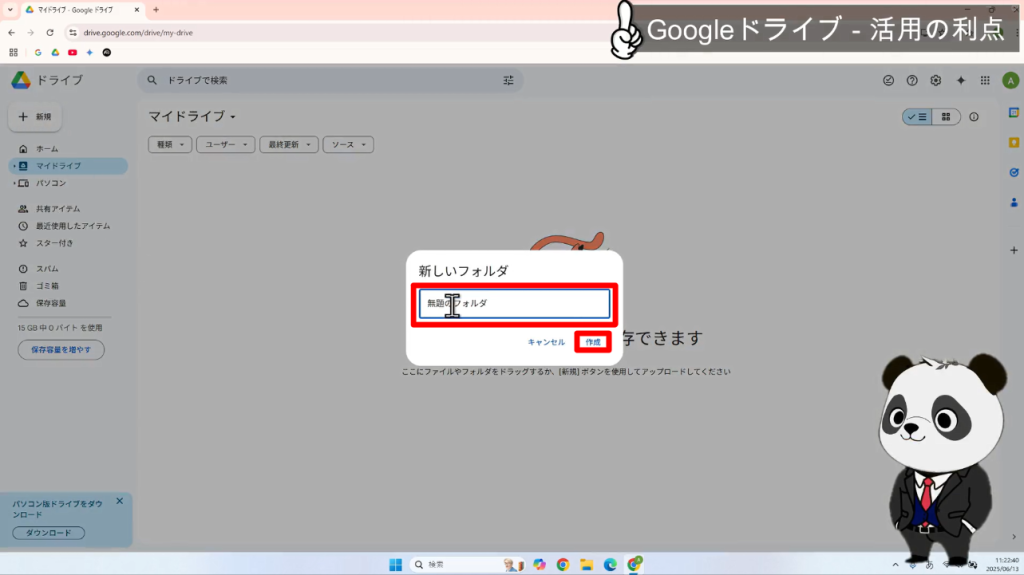The width and height of the screenshot is (1024, 575).
Task: Open the help question mark icon
Action: [912, 80]
